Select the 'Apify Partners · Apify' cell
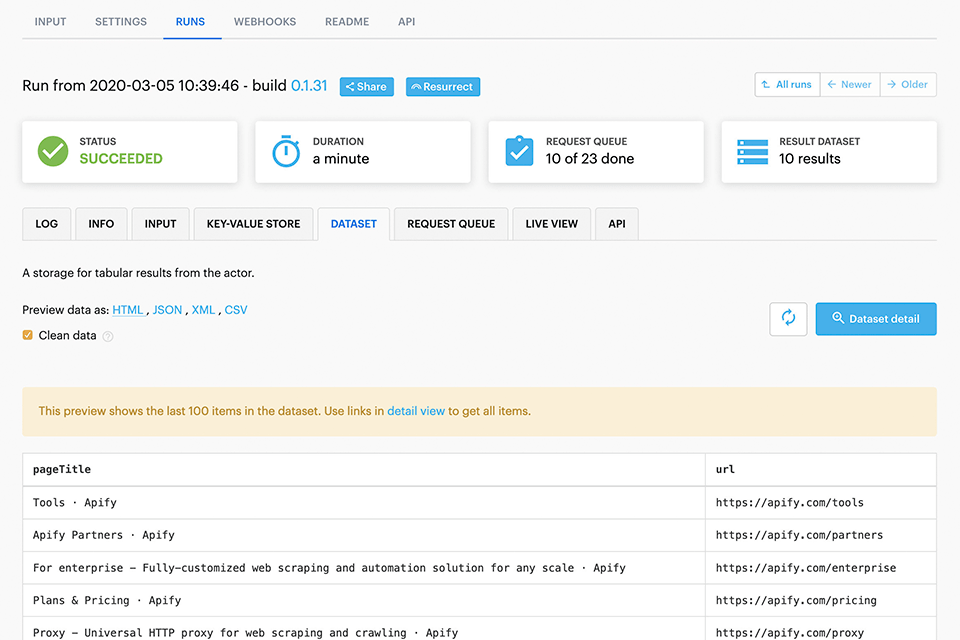Viewport: 960px width, 640px height. [x=364, y=535]
